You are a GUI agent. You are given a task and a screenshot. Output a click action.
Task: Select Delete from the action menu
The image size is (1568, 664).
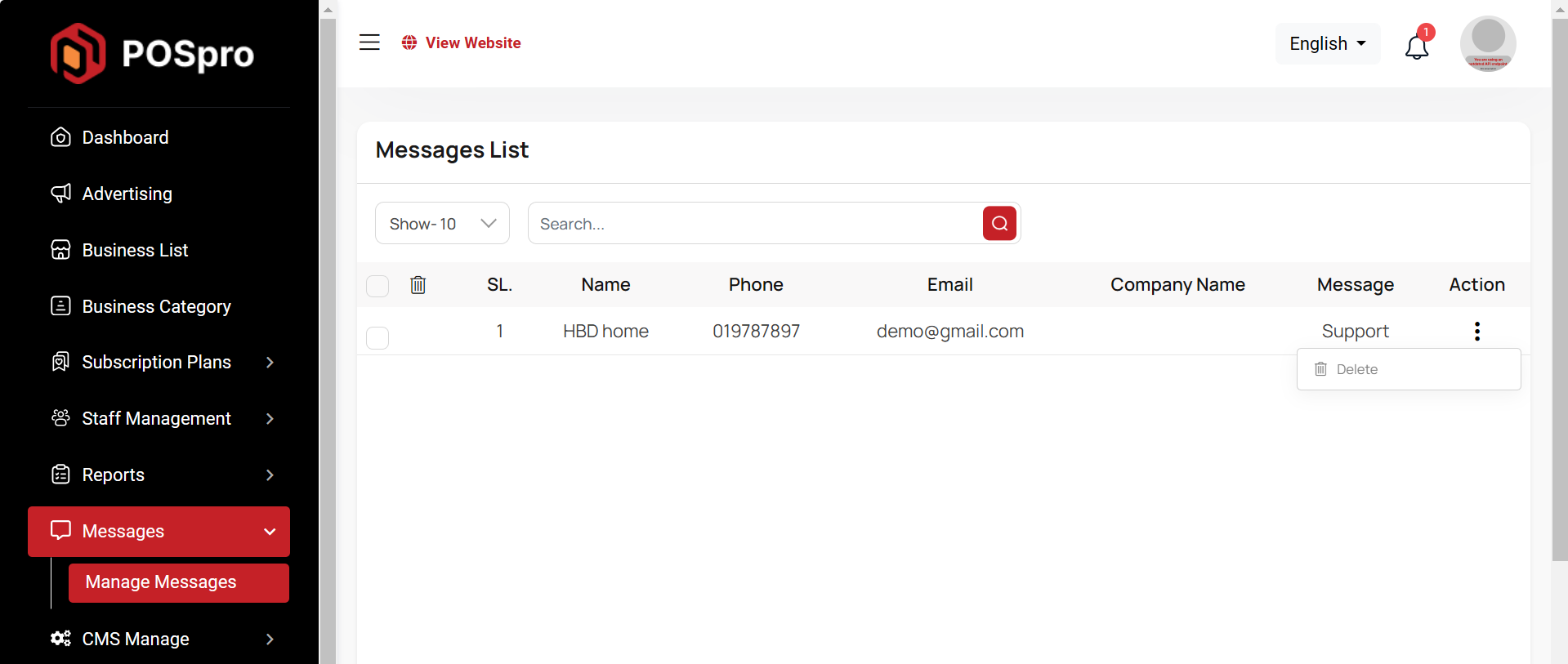click(x=1356, y=369)
